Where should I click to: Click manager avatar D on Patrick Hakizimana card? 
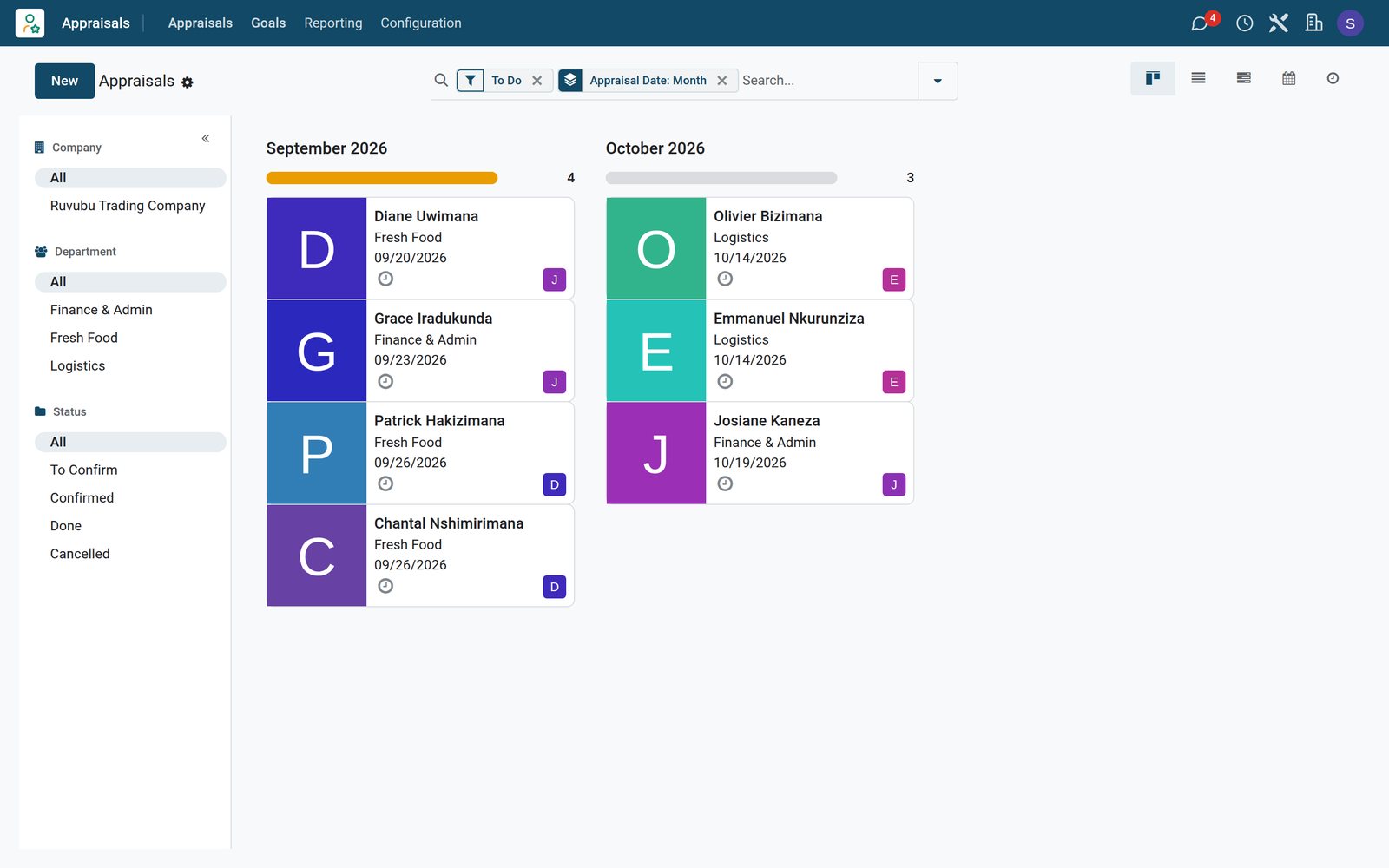pos(555,484)
